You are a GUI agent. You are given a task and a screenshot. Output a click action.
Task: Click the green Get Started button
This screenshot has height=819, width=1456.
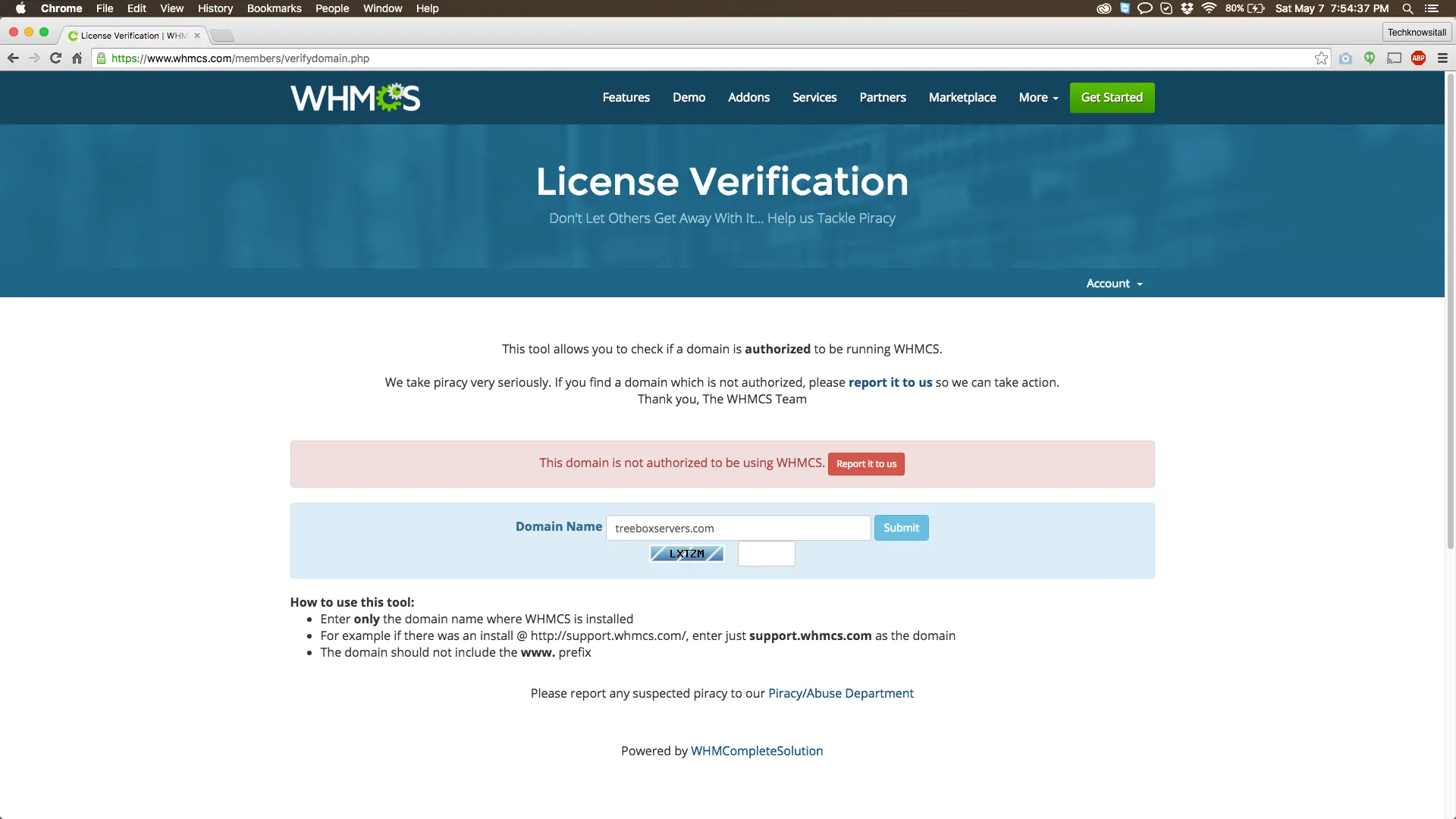1112,98
